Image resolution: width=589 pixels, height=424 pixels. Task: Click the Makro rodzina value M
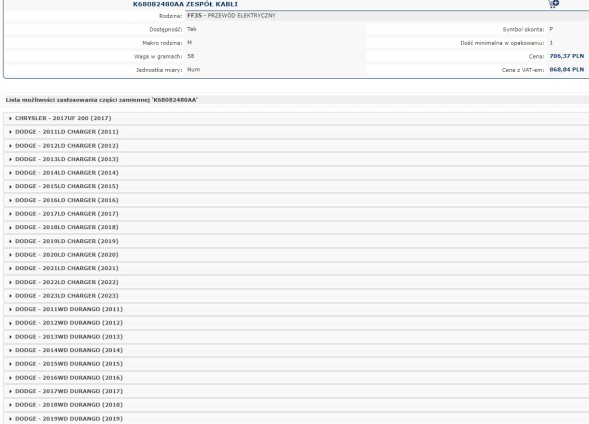pos(189,42)
